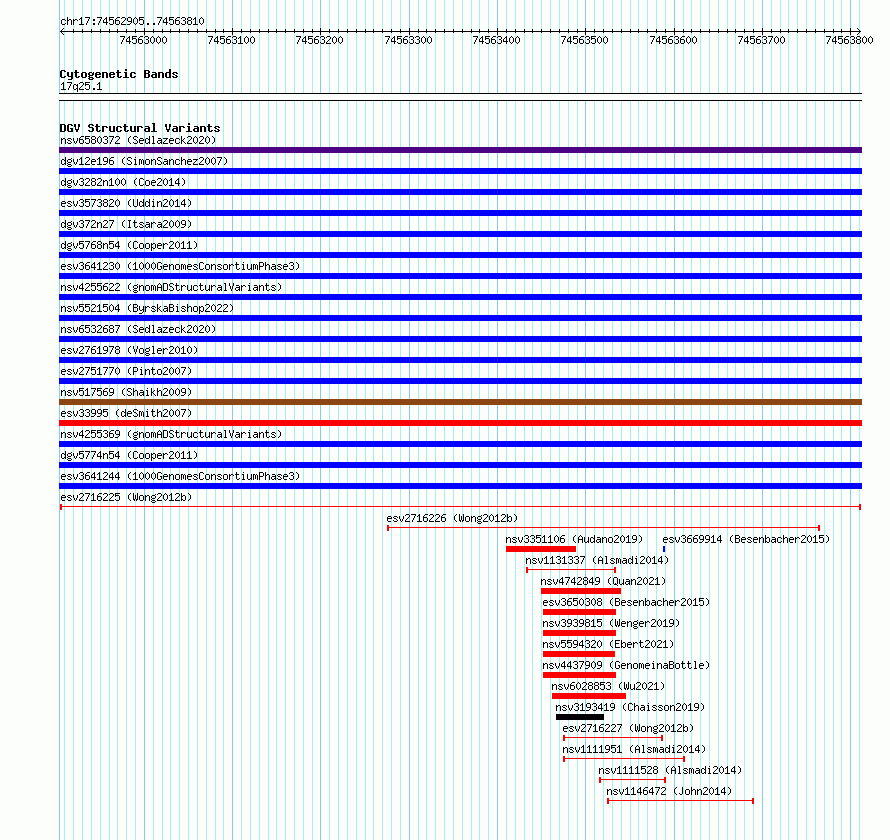The image size is (890, 840).
Task: Select esv2751770 (Pinto2007) label
Action: point(126,371)
